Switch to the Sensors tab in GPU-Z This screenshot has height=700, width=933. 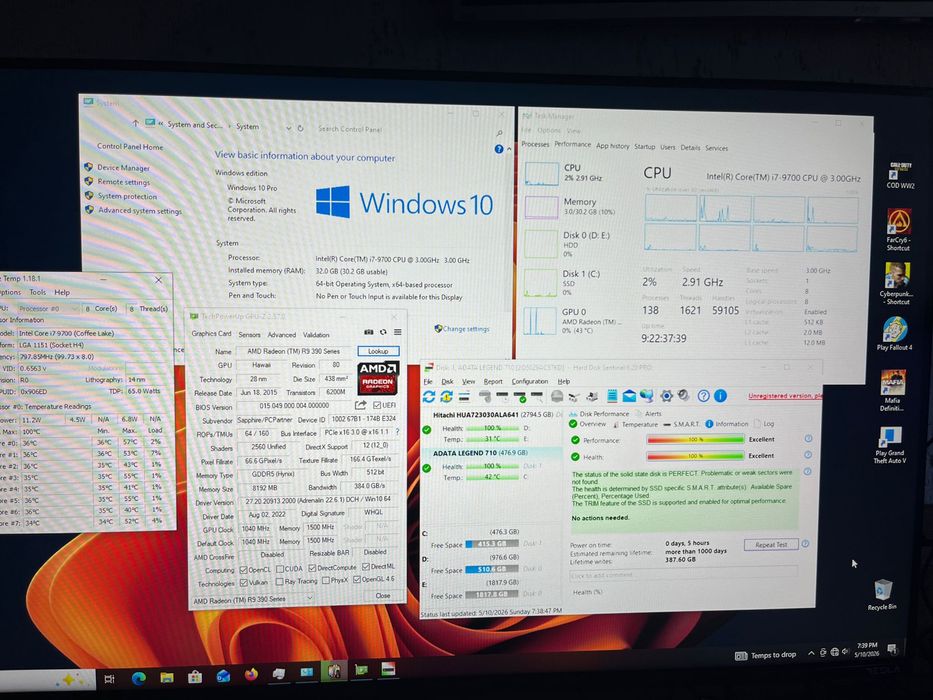pyautogui.click(x=249, y=335)
